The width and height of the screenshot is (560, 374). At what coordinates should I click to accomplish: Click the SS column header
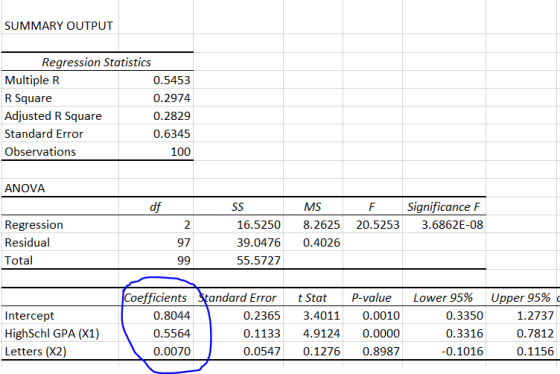click(238, 207)
